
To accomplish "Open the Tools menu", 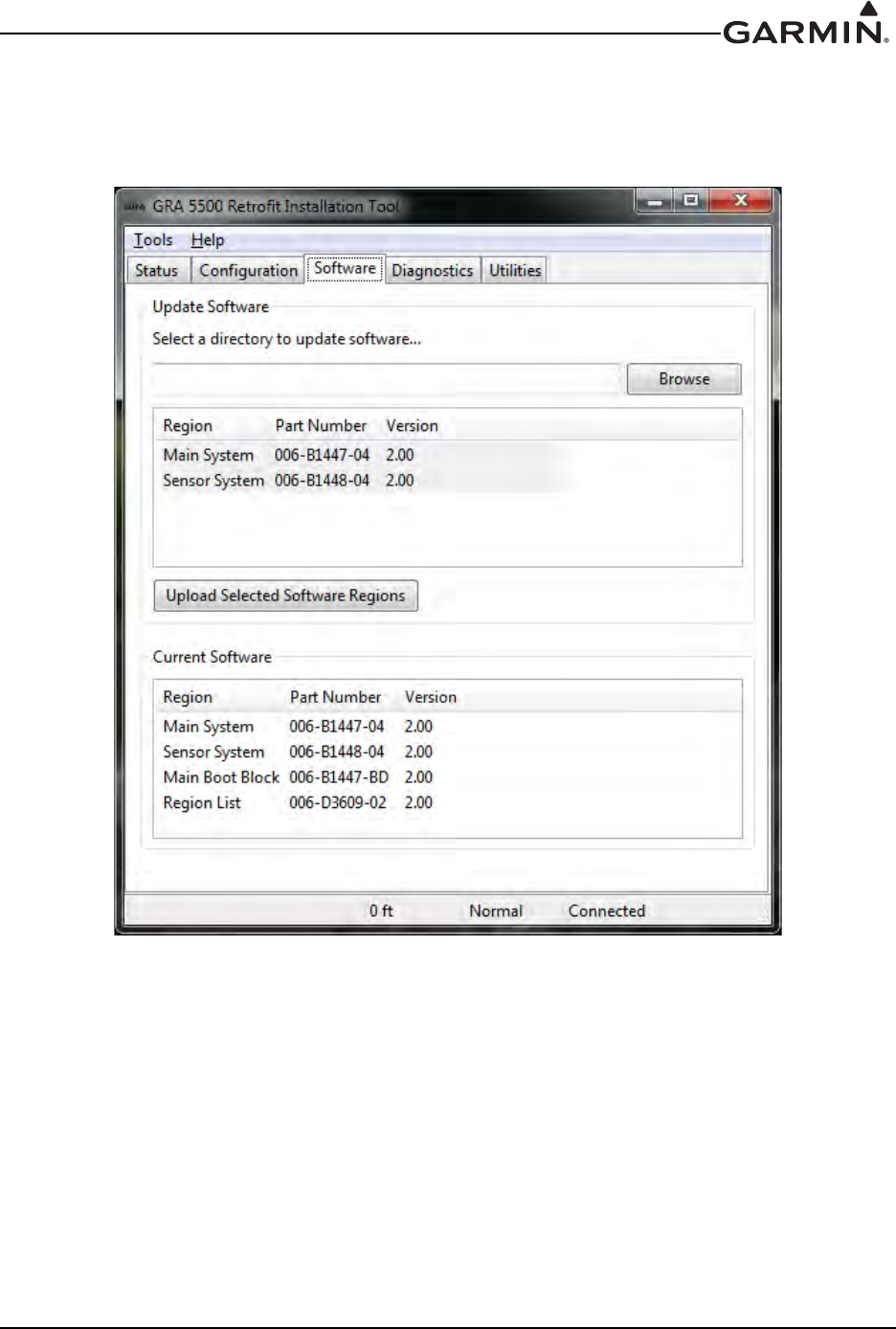I will [x=153, y=240].
